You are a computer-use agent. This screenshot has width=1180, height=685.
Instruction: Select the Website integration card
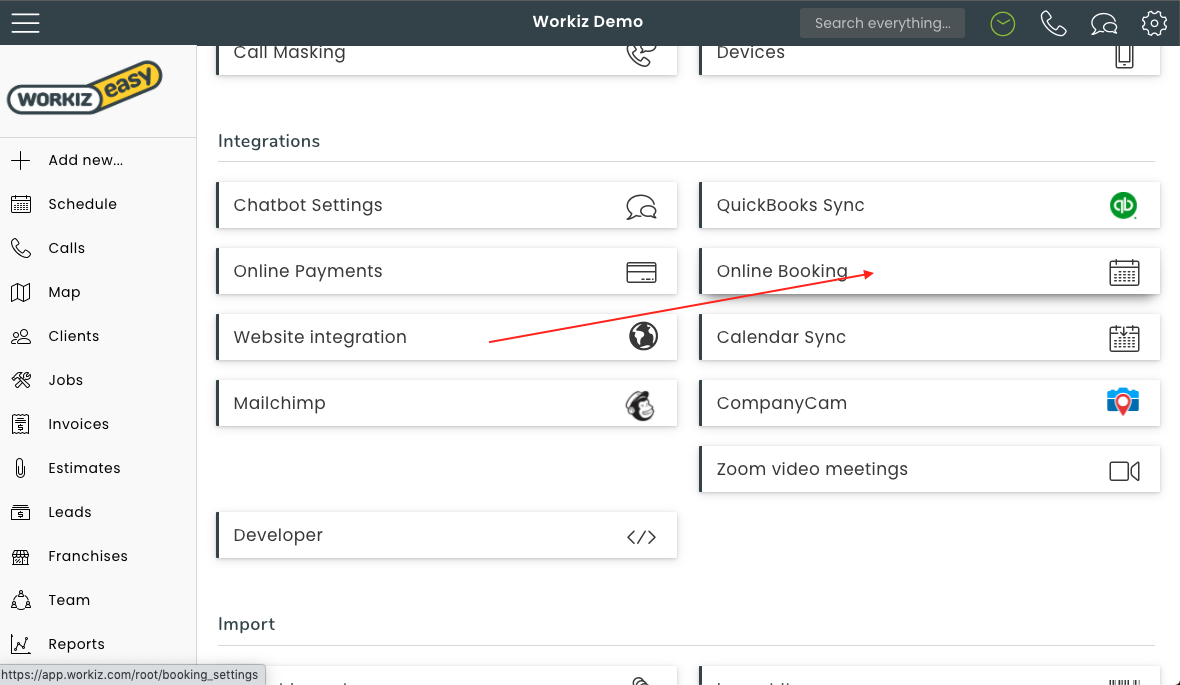click(446, 337)
